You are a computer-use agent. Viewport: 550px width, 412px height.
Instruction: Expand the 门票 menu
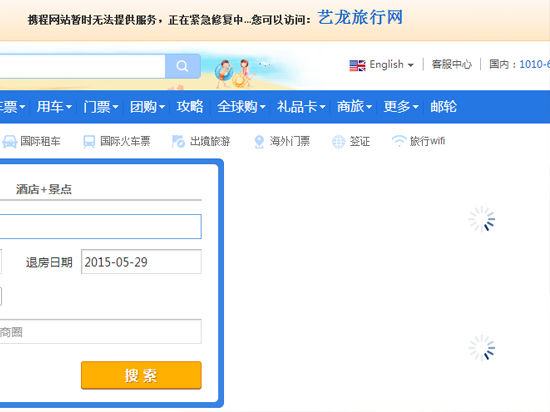[x=101, y=107]
